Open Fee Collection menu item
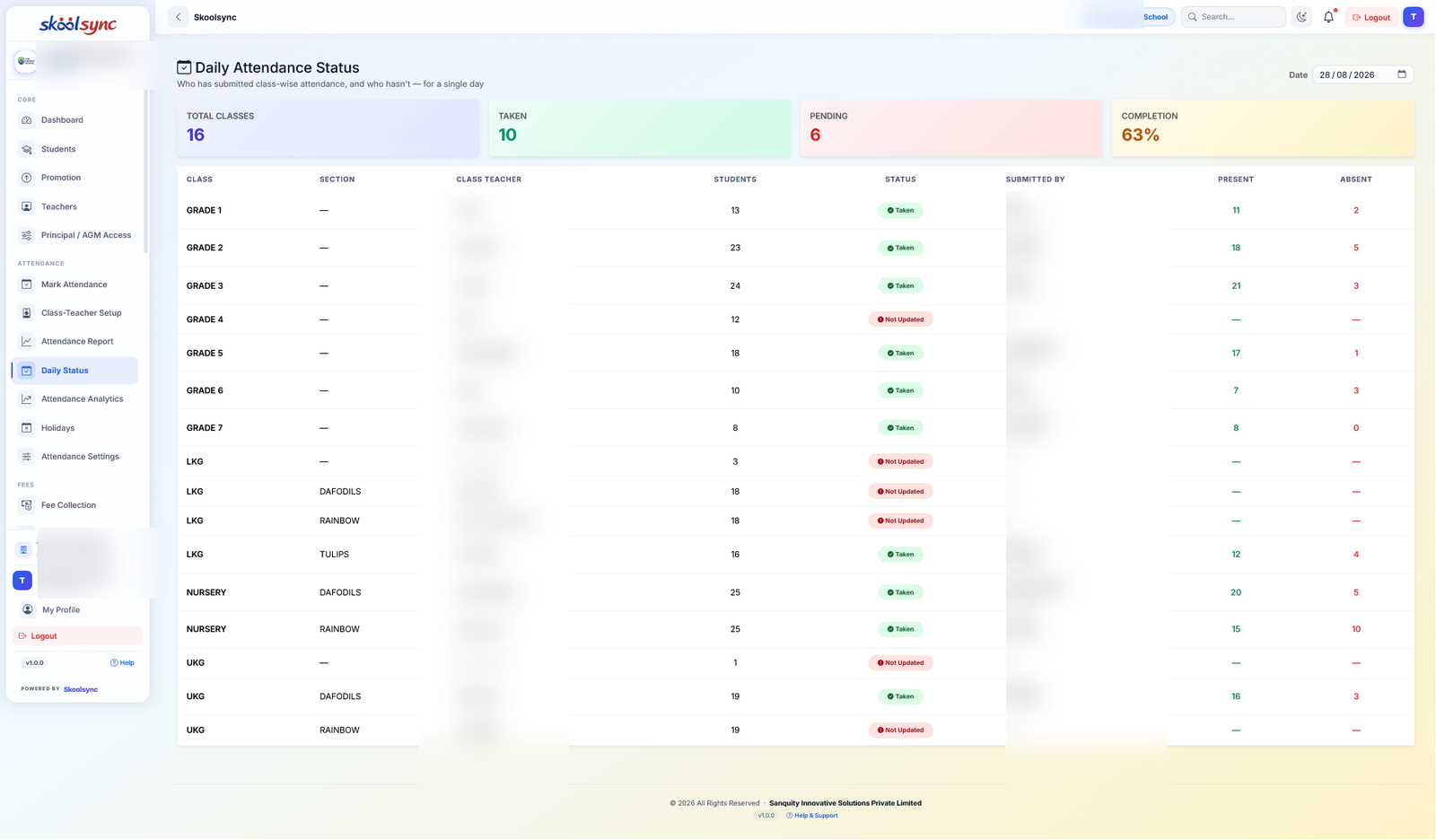This screenshot has width=1436, height=840. (77, 505)
